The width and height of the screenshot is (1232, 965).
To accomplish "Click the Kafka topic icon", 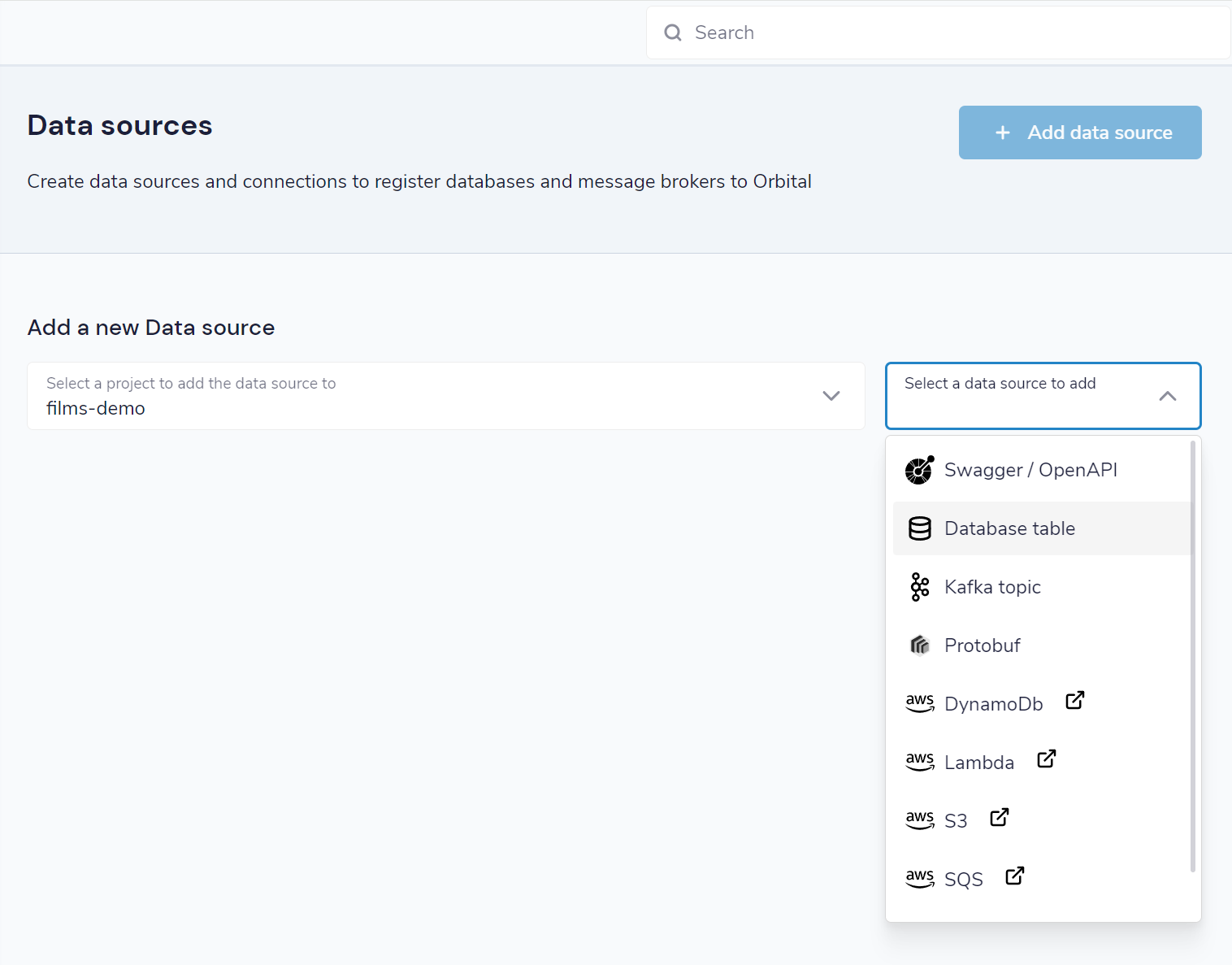I will (919, 587).
